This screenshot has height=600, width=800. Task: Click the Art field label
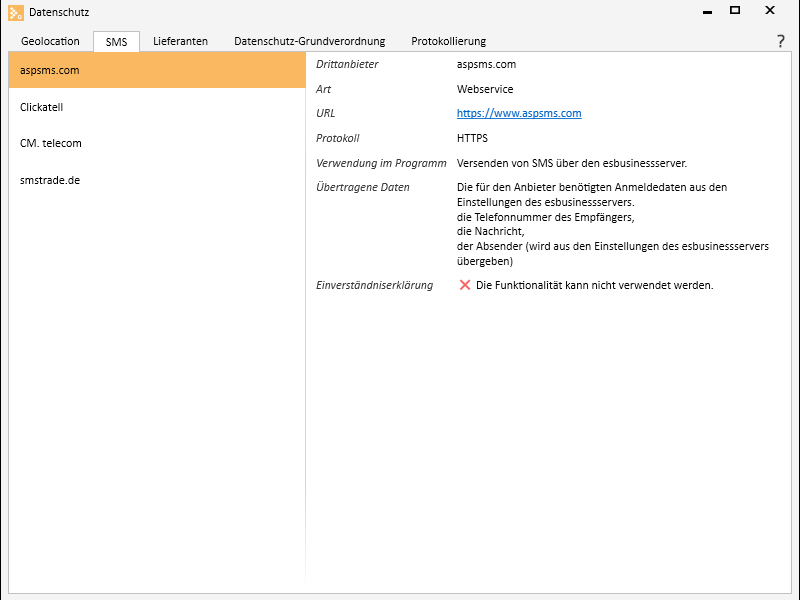tap(323, 89)
